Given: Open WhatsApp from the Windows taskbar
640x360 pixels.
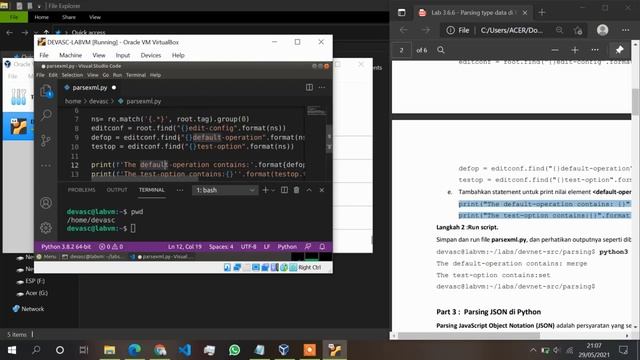Looking at the screenshot, I should pos(234,350).
